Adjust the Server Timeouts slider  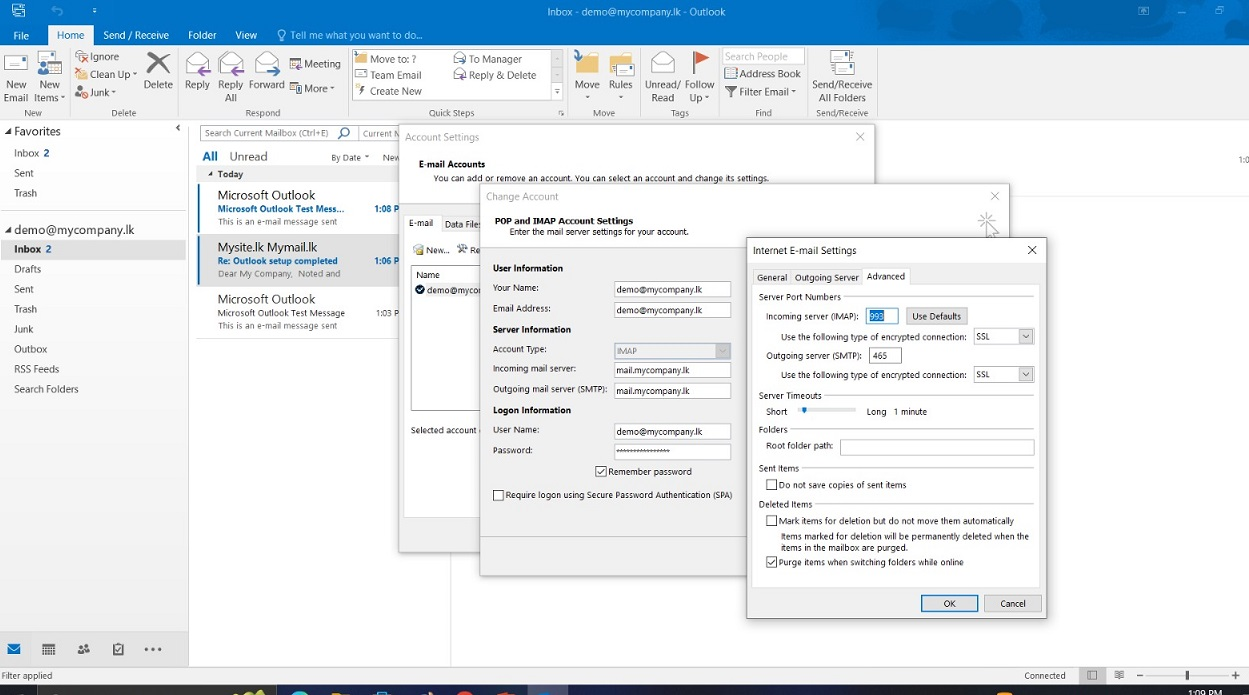coord(804,411)
